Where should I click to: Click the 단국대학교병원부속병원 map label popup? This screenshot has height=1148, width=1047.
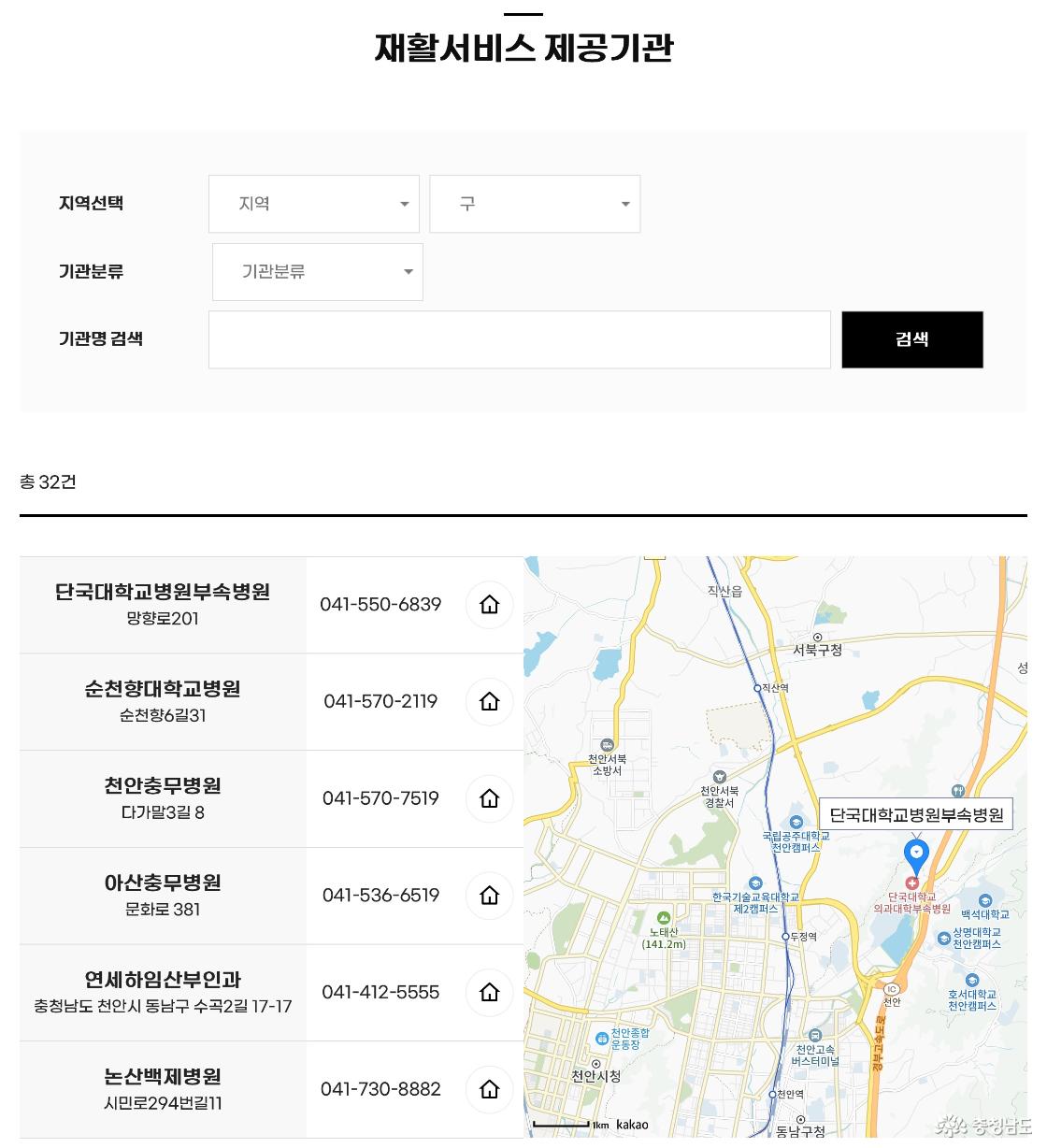917,814
